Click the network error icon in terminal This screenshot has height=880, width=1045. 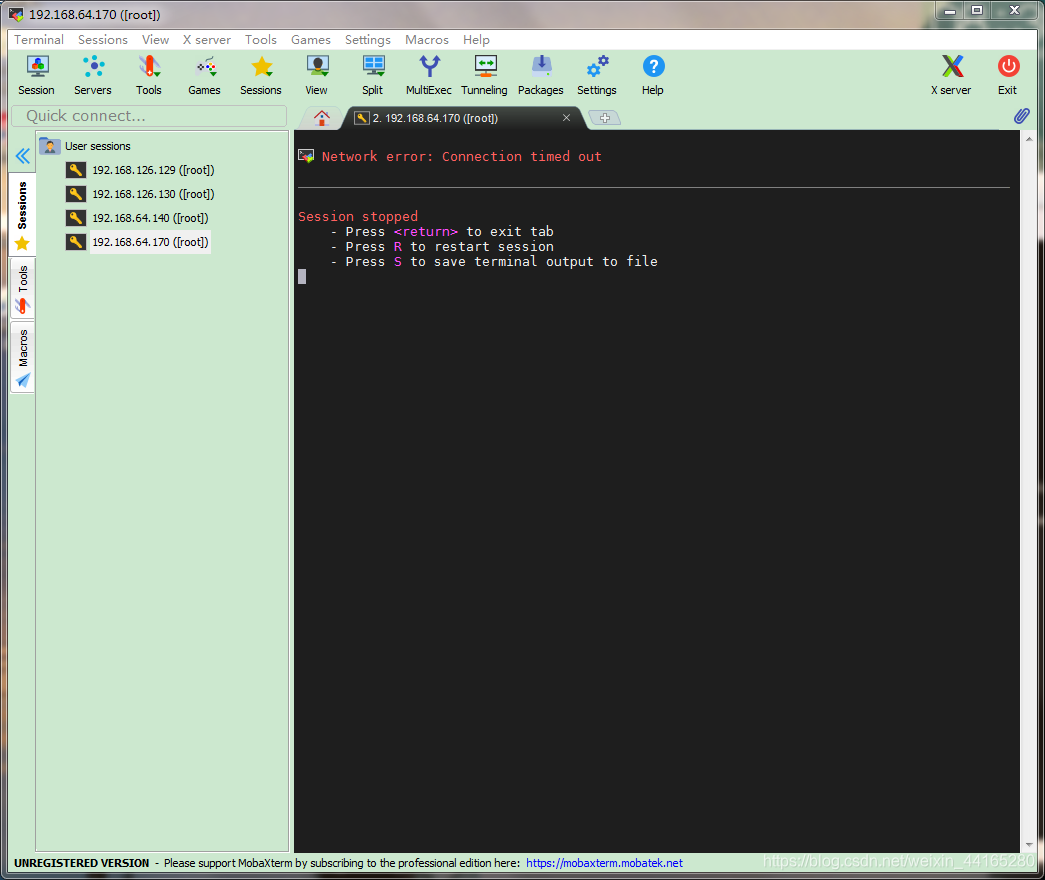pos(306,156)
